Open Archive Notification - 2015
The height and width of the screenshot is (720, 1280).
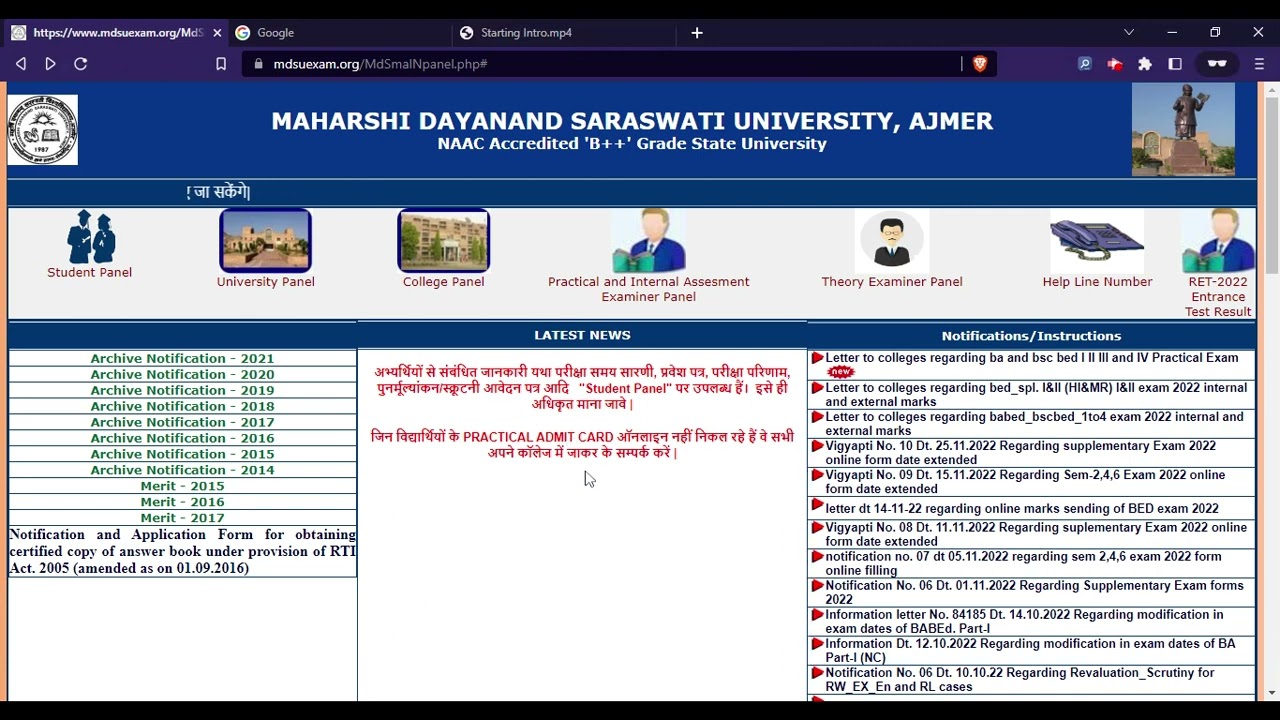(x=182, y=454)
